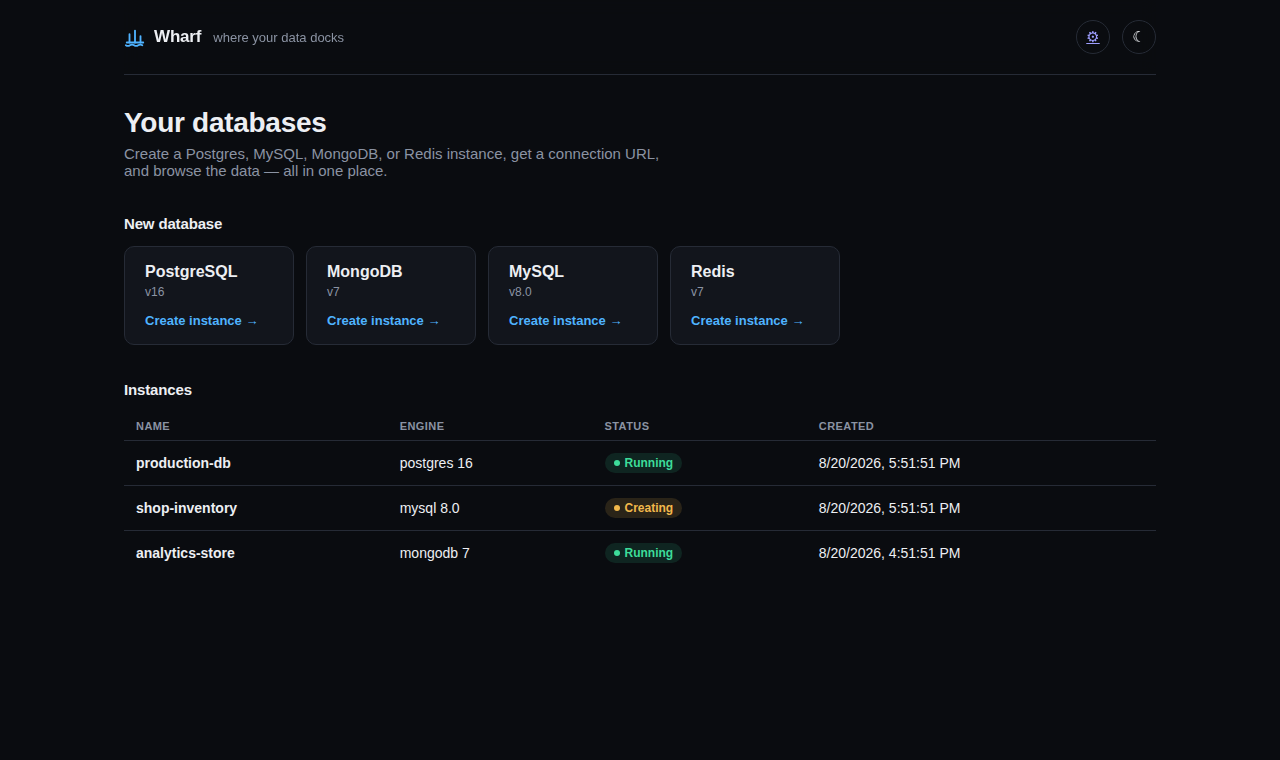This screenshot has width=1280, height=760.
Task: Click the mysql 8.0 engine cell
Action: pos(430,508)
